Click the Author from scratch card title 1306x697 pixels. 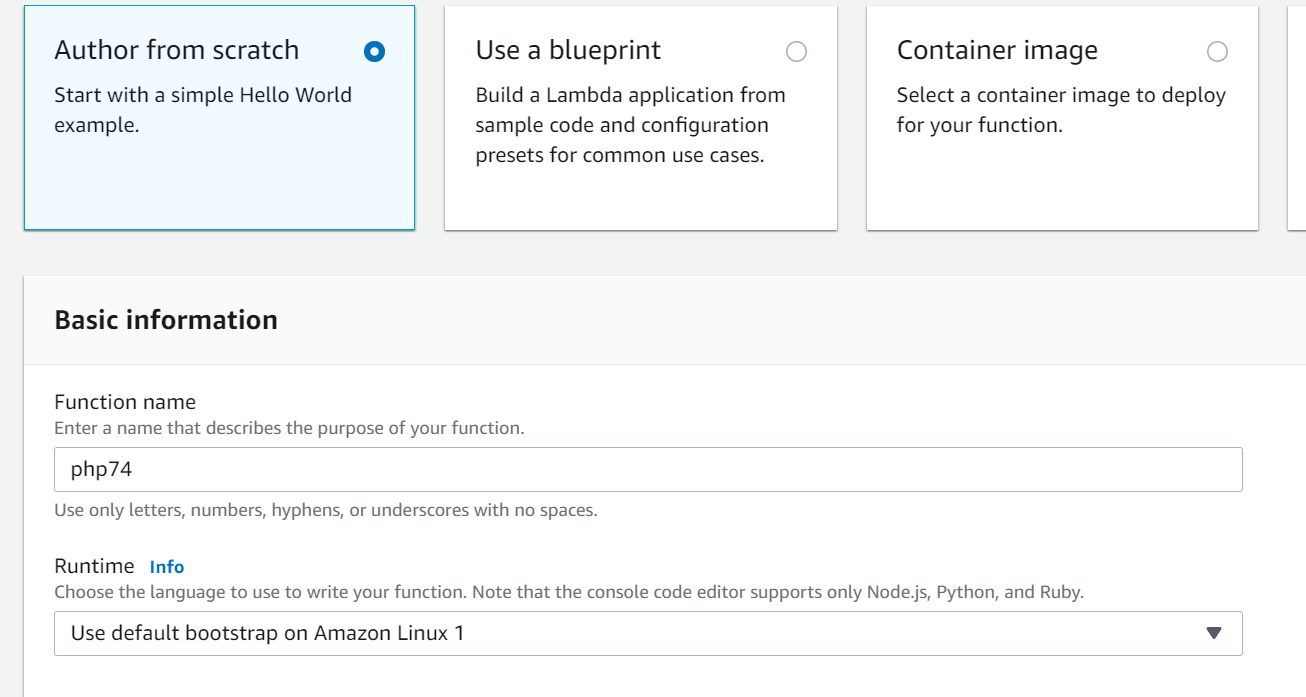point(177,50)
